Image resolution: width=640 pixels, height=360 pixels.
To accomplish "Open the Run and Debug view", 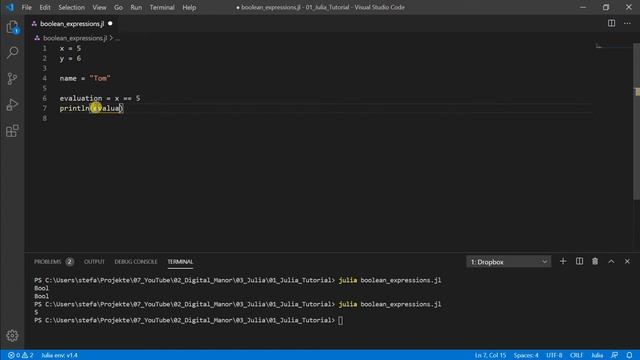I will 12,105.
